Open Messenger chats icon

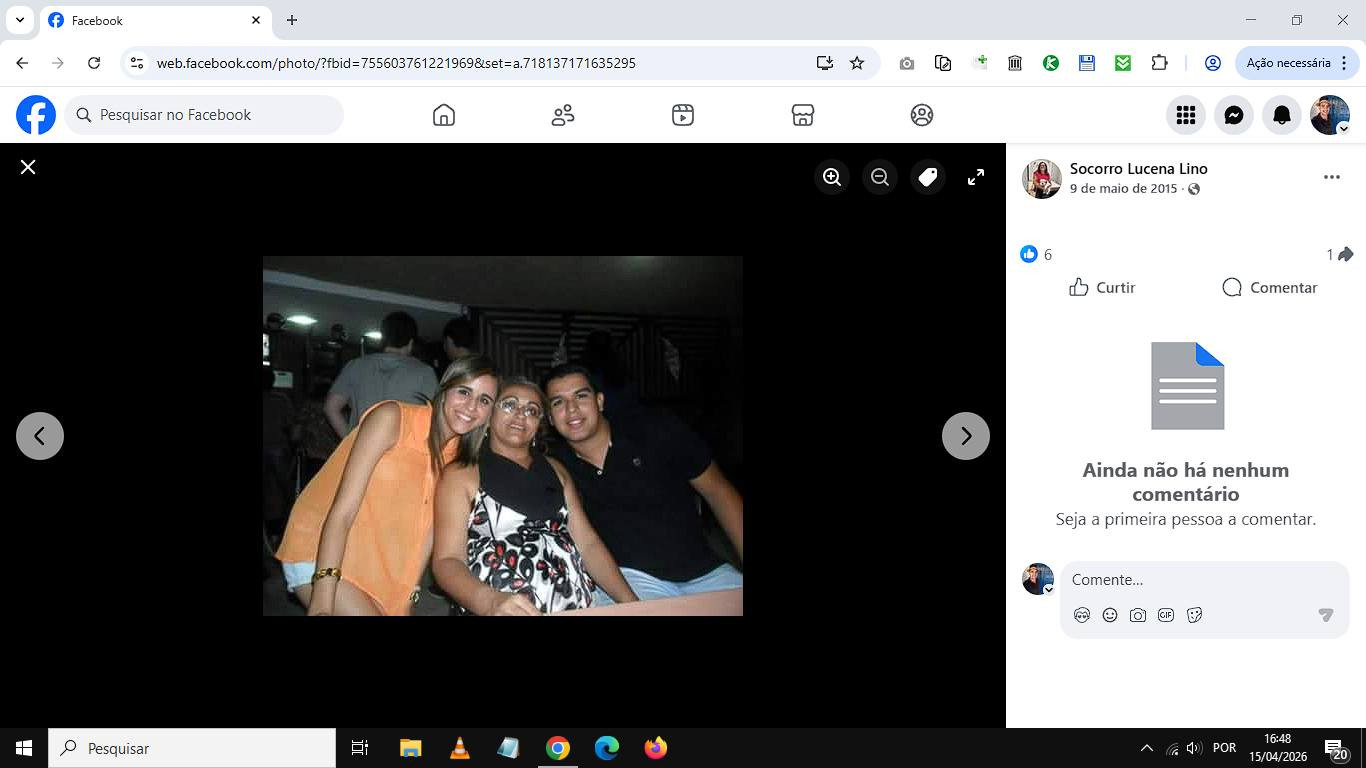click(1234, 115)
